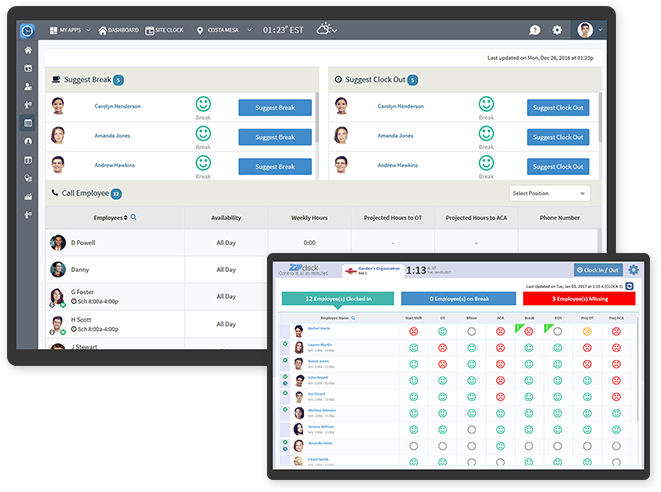Click the coffee cup icon beside Suggest Break
The width and height of the screenshot is (661, 492).
point(56,79)
